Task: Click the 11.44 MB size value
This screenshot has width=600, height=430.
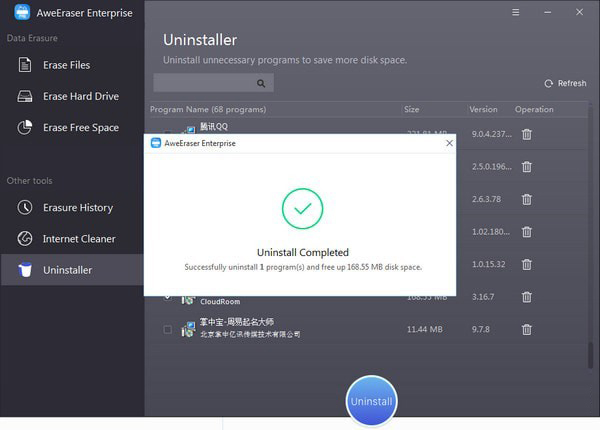Action: [x=425, y=329]
